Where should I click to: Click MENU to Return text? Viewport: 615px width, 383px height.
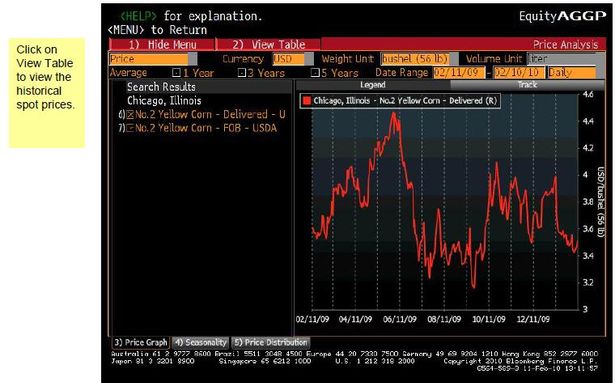157,30
